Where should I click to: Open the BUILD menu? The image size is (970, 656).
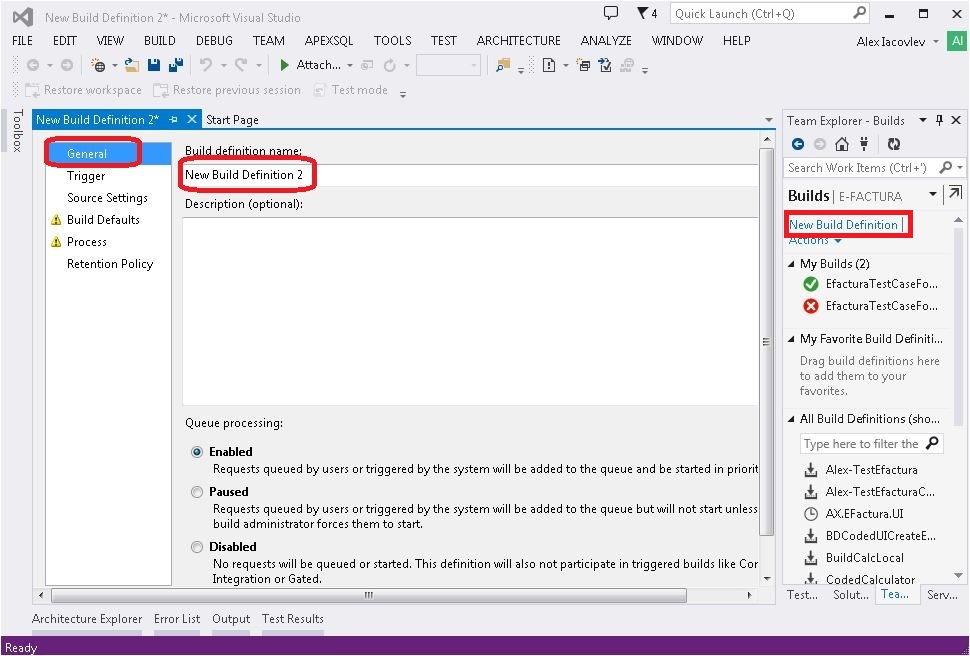(x=160, y=40)
